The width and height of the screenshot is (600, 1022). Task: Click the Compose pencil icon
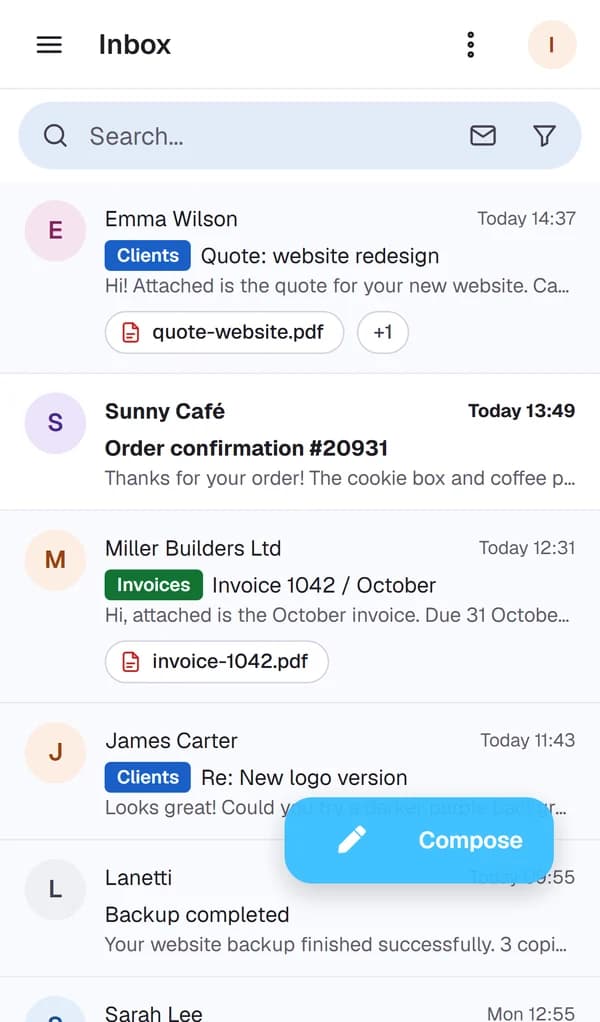point(352,840)
